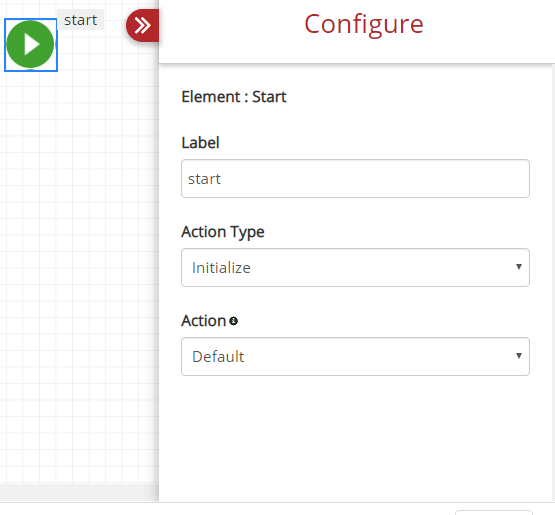Open the Action Type dropdown showing Initialize

[x=355, y=268]
